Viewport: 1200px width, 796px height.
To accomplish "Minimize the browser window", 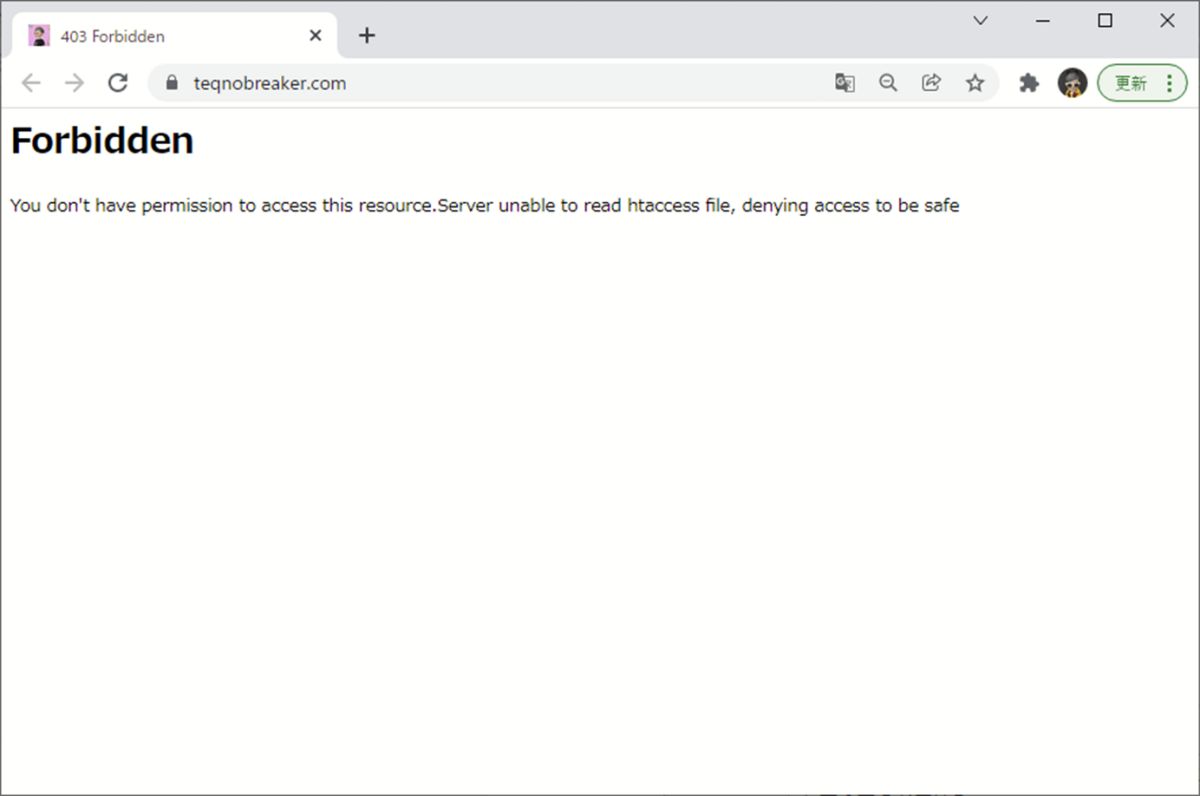I will [x=1043, y=21].
